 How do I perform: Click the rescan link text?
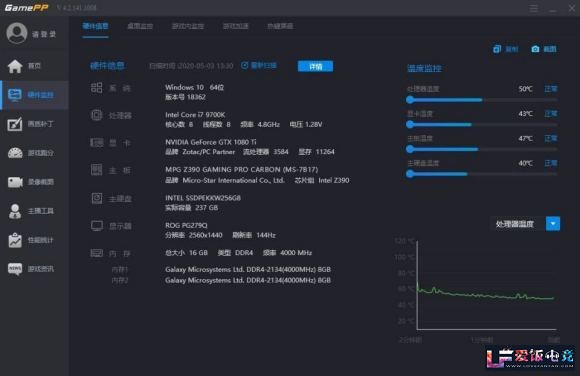click(263, 66)
